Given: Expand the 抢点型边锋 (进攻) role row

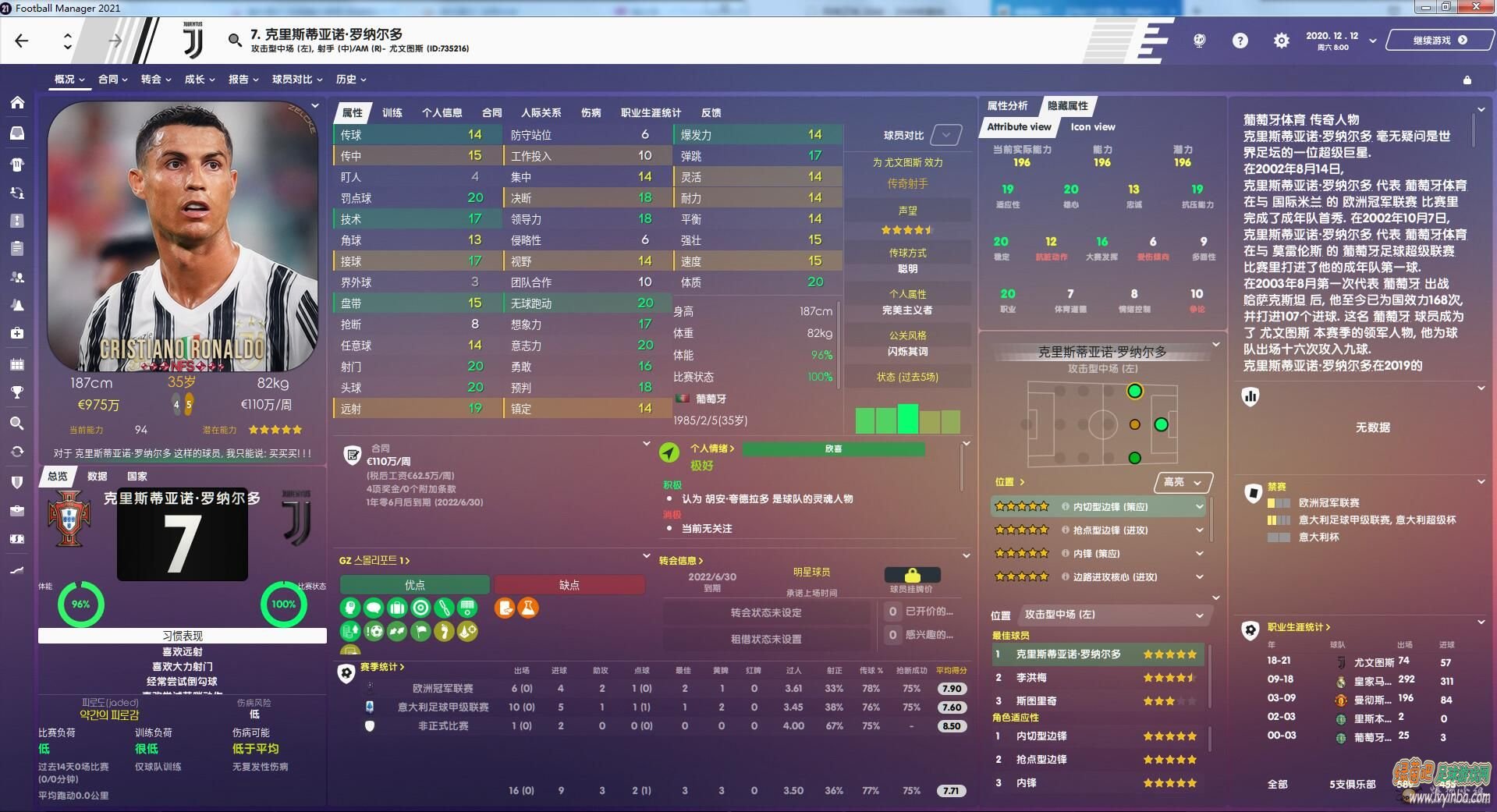Looking at the screenshot, I should [x=1100, y=530].
